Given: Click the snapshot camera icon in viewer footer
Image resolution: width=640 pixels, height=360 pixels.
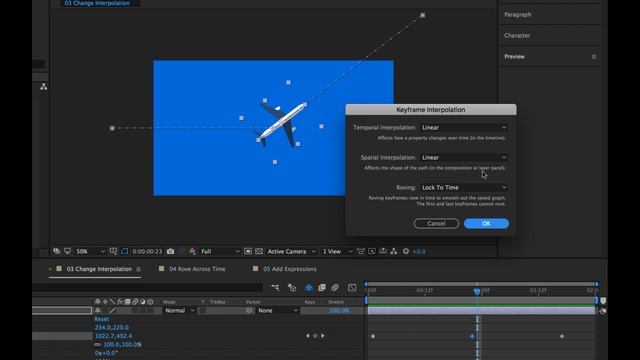Looking at the screenshot, I should pos(171,251).
